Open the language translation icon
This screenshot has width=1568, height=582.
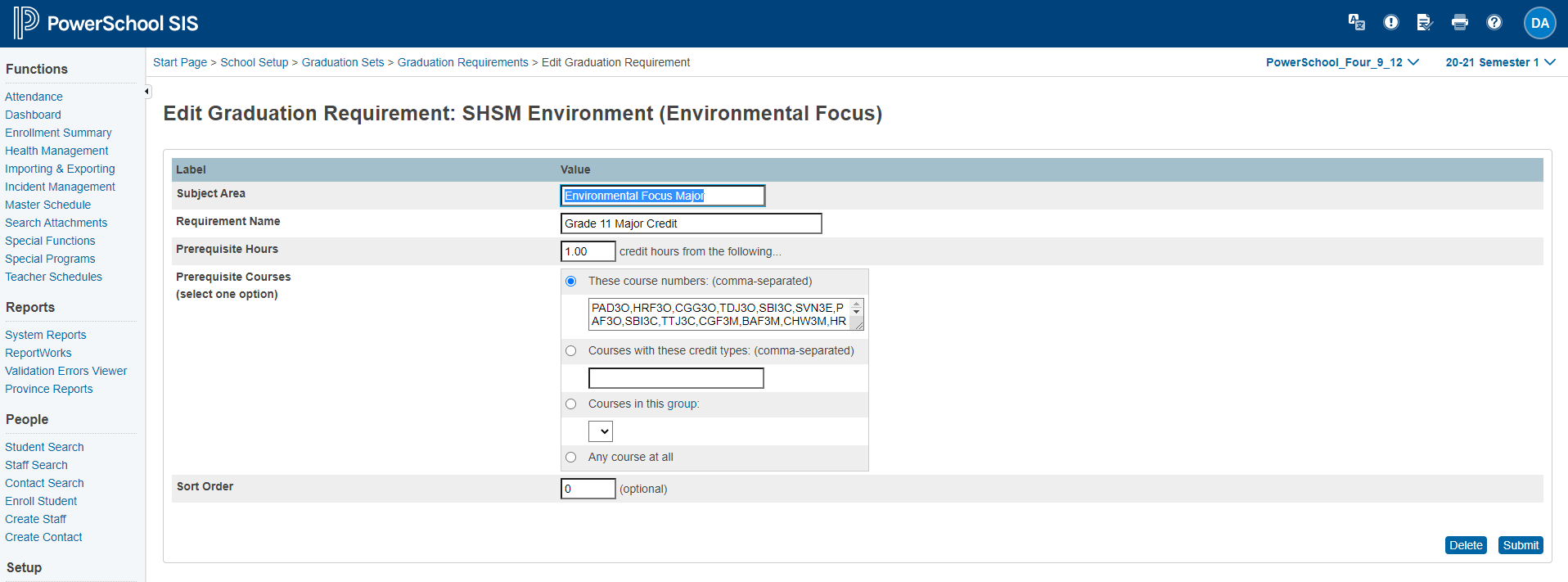1356,23
